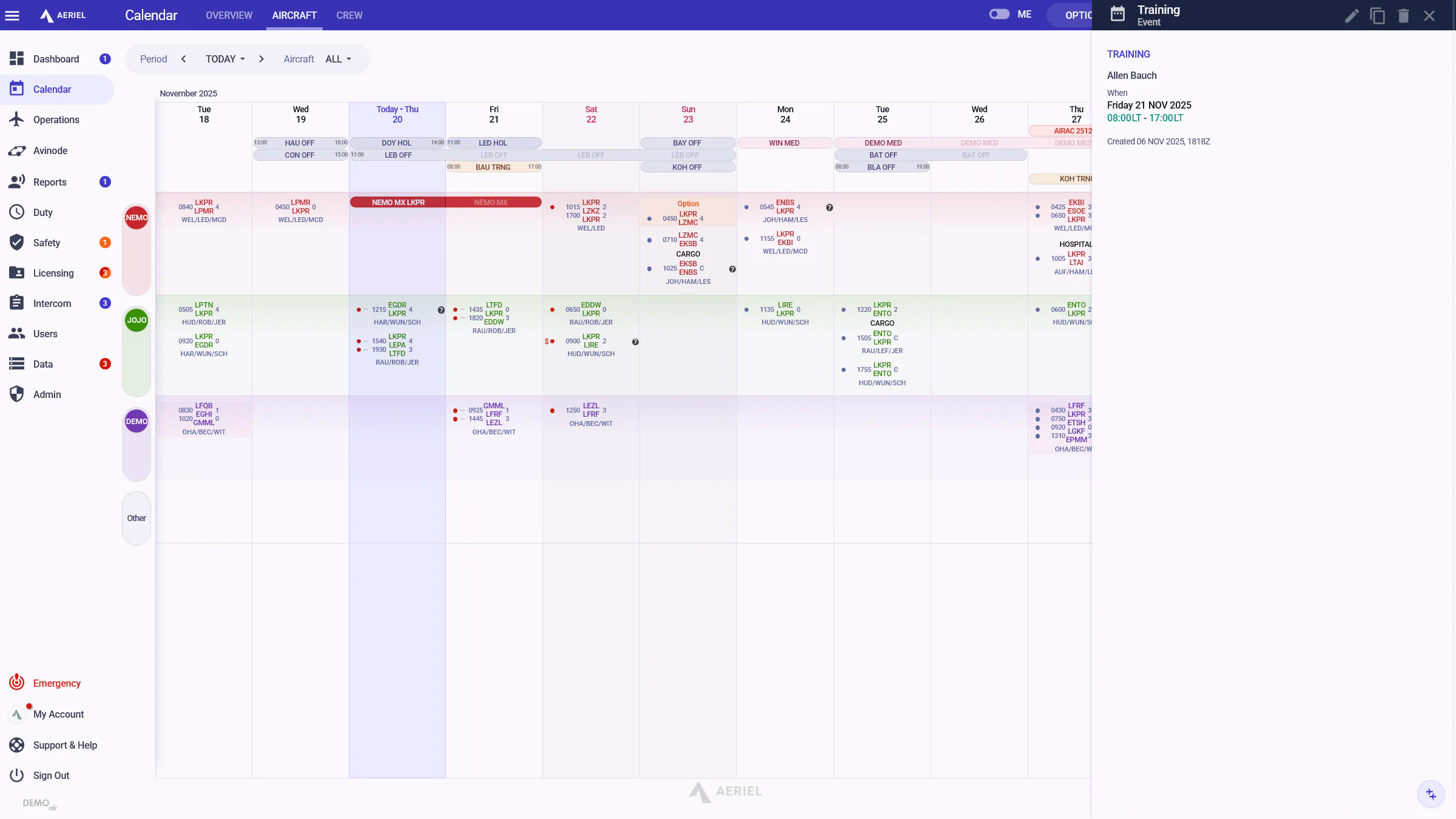The width and height of the screenshot is (1456, 819).
Task: Select the DEMO aircraft badge
Action: point(136,421)
